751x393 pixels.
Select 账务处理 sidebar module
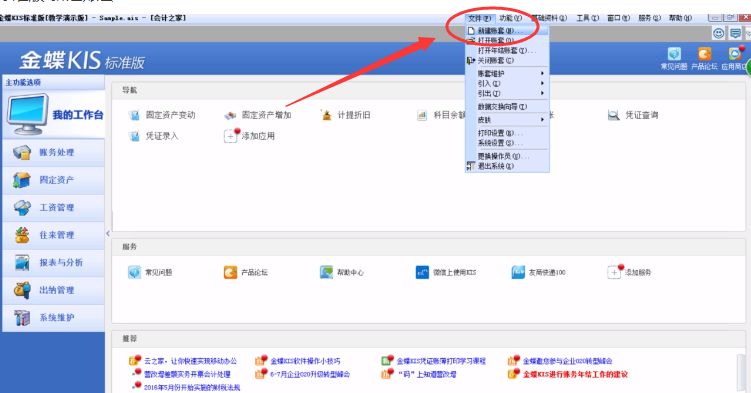tap(54, 153)
